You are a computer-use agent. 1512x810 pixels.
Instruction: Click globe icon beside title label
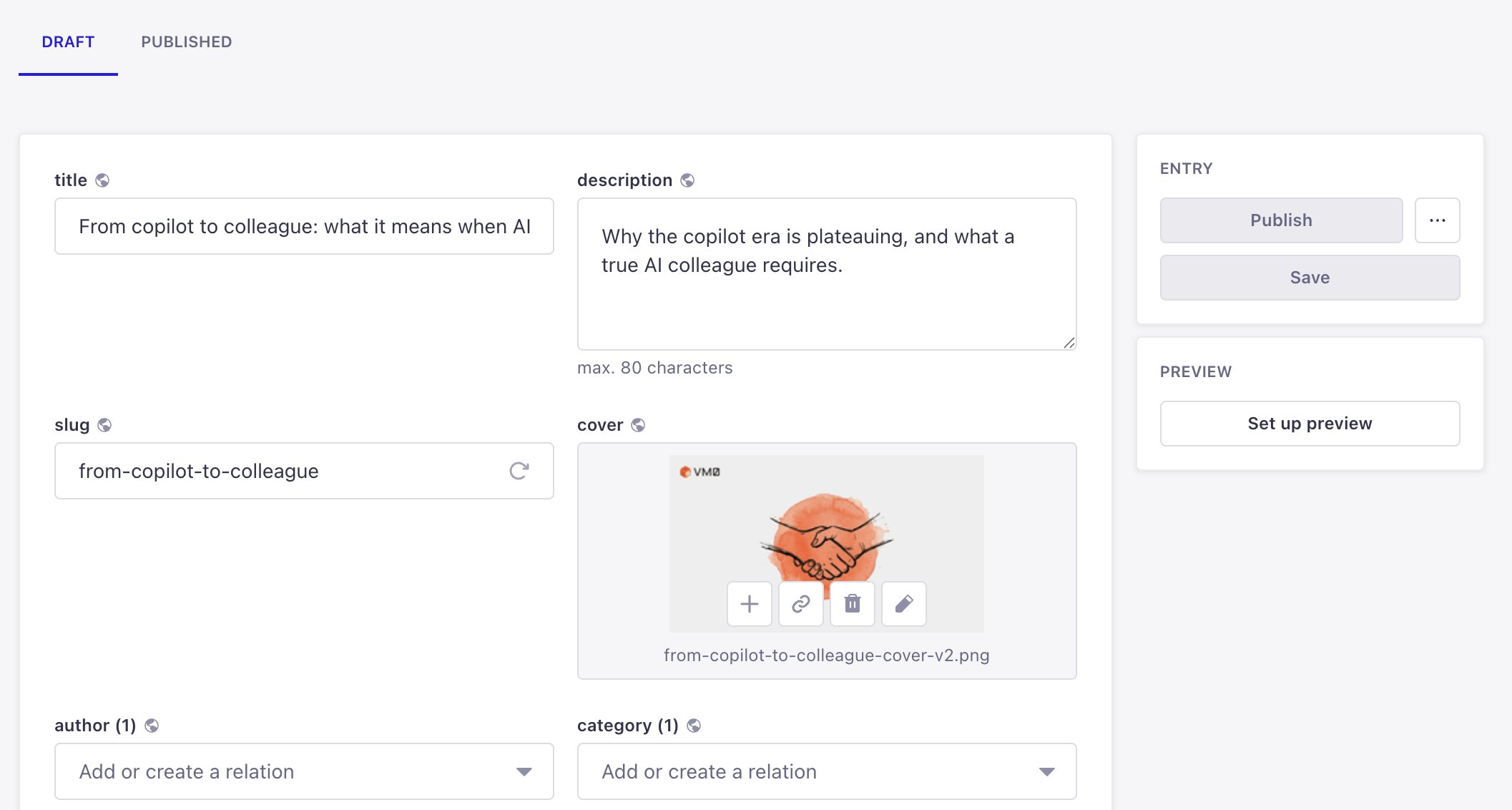102,180
